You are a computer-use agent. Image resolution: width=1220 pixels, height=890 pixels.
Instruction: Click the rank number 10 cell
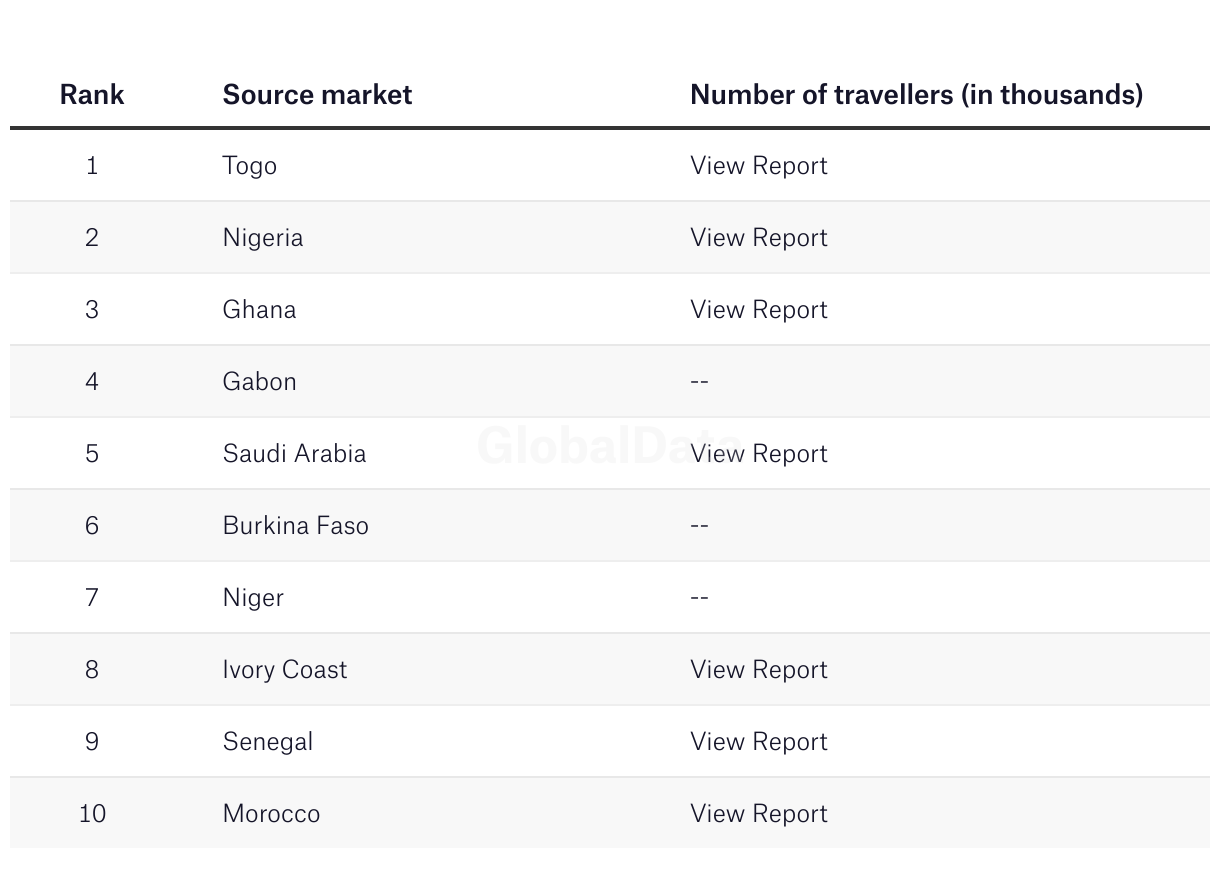pos(92,814)
